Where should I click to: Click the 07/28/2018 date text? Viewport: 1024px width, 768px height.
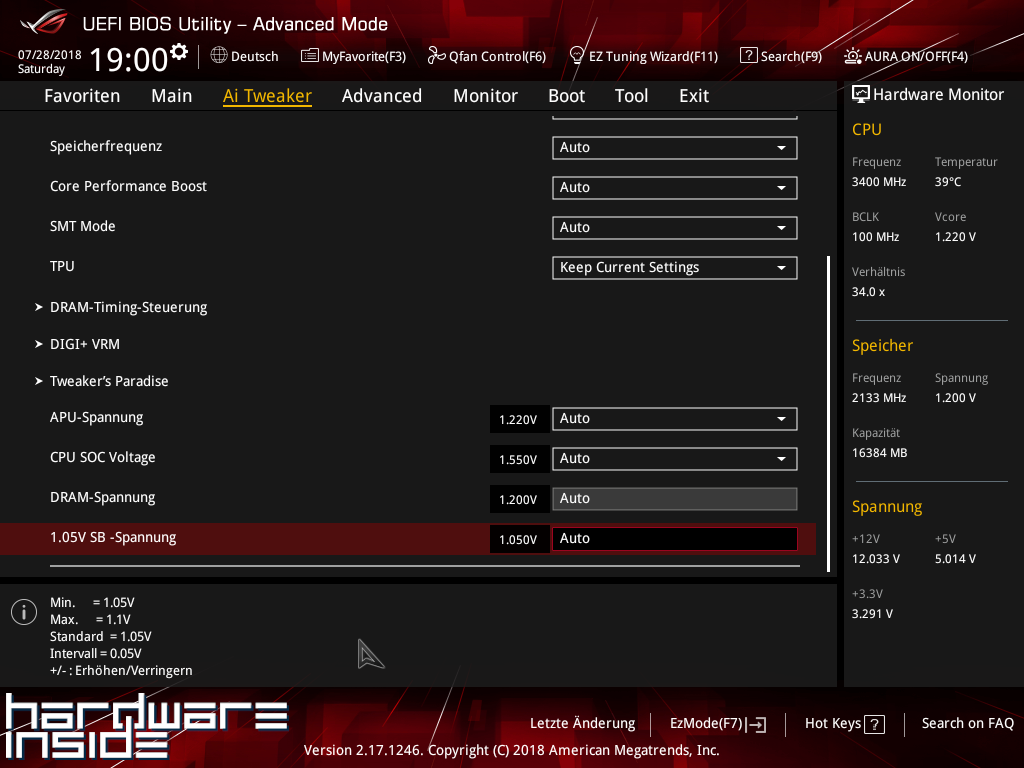click(x=50, y=55)
